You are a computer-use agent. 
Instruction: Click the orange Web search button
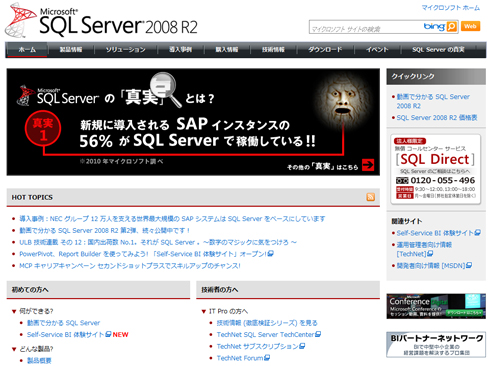coord(470,26)
